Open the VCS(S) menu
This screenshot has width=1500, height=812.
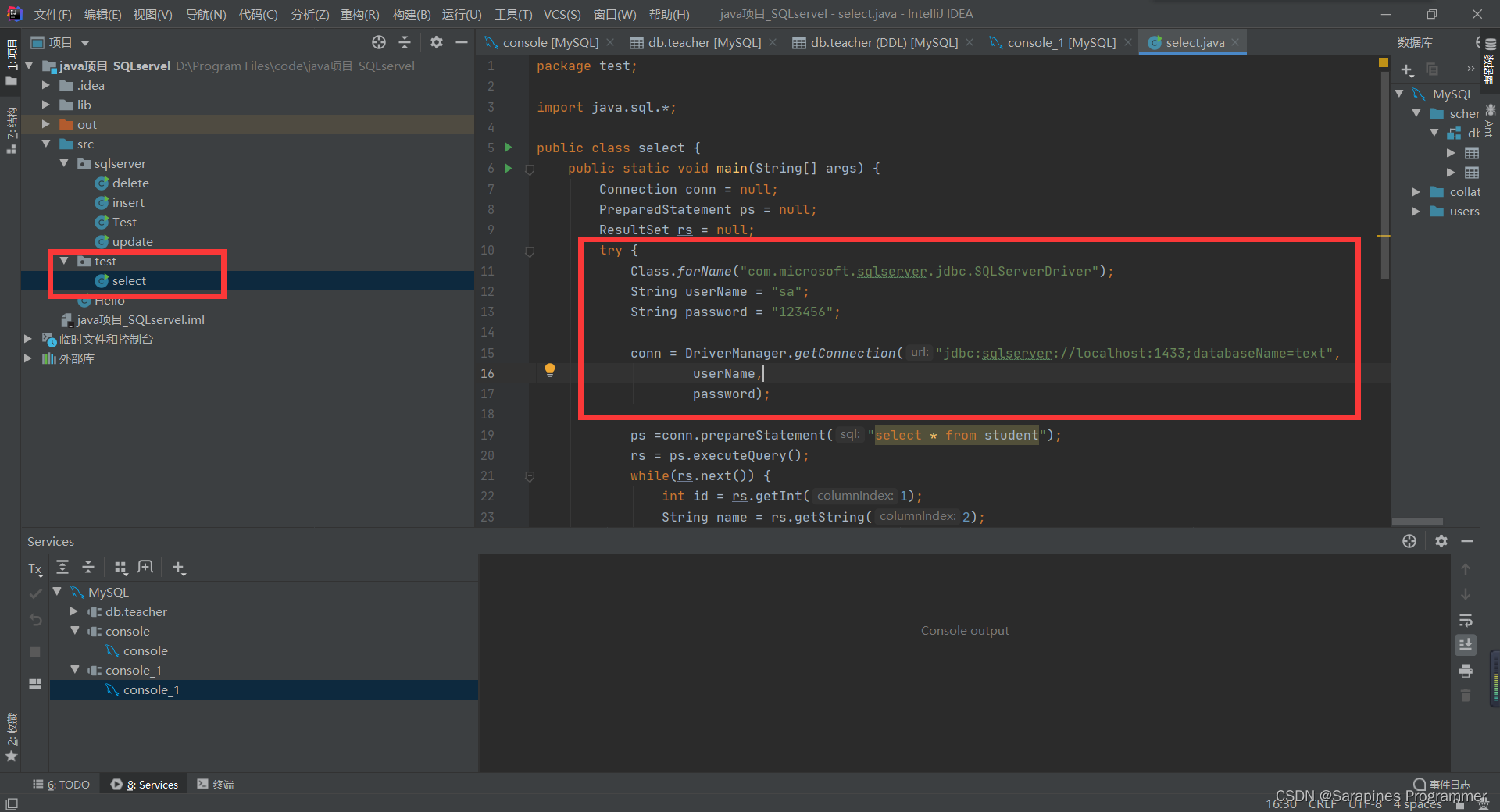click(562, 14)
